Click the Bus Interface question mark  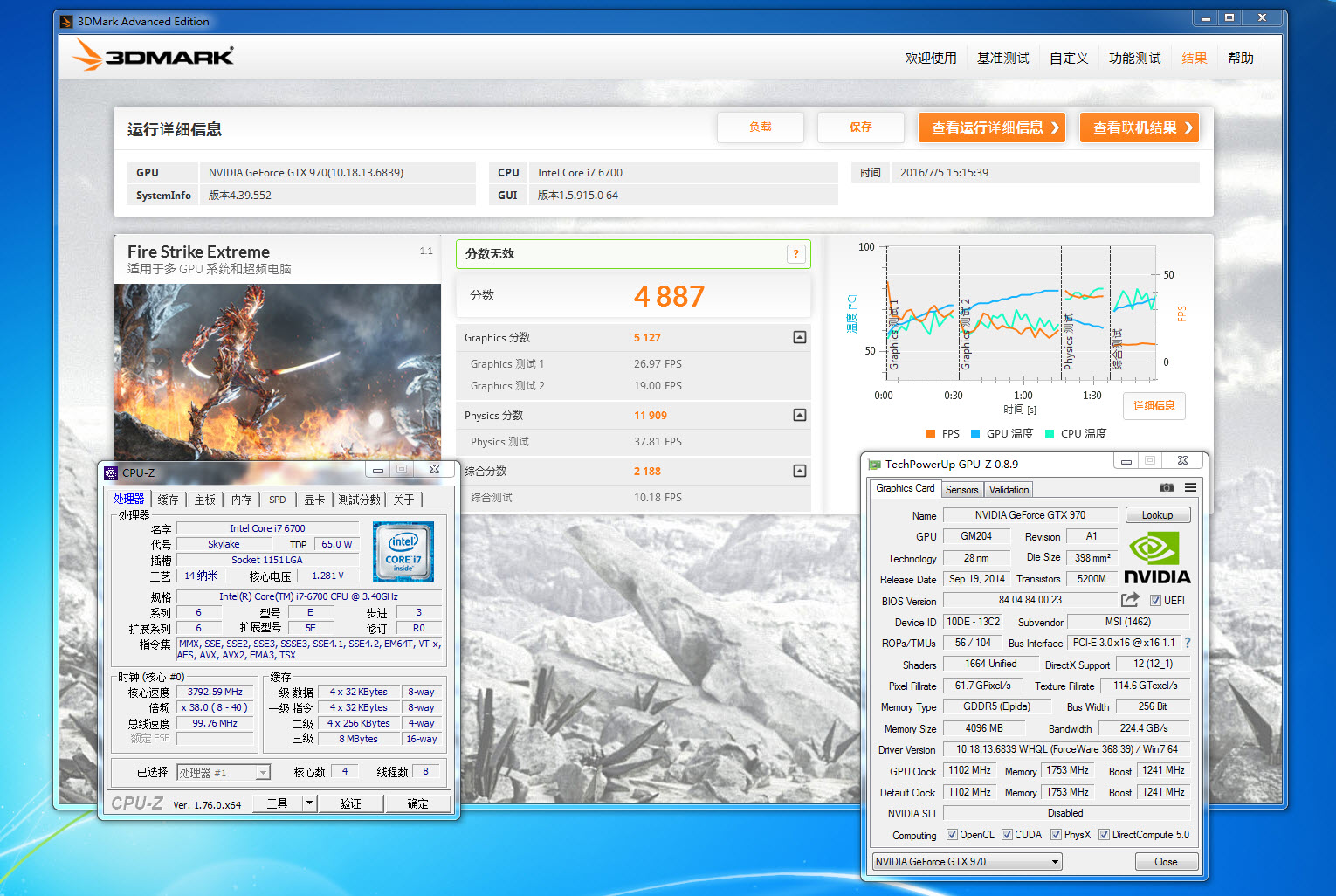pos(1188,643)
